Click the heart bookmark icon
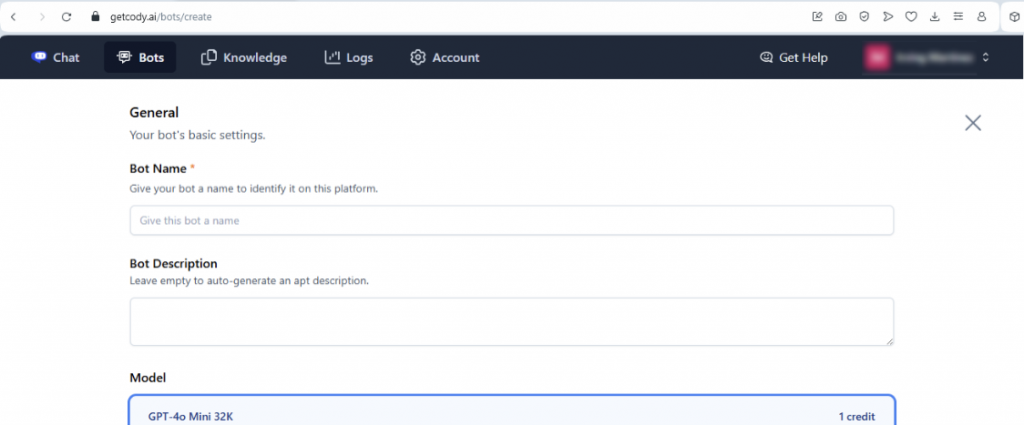 [x=911, y=17]
